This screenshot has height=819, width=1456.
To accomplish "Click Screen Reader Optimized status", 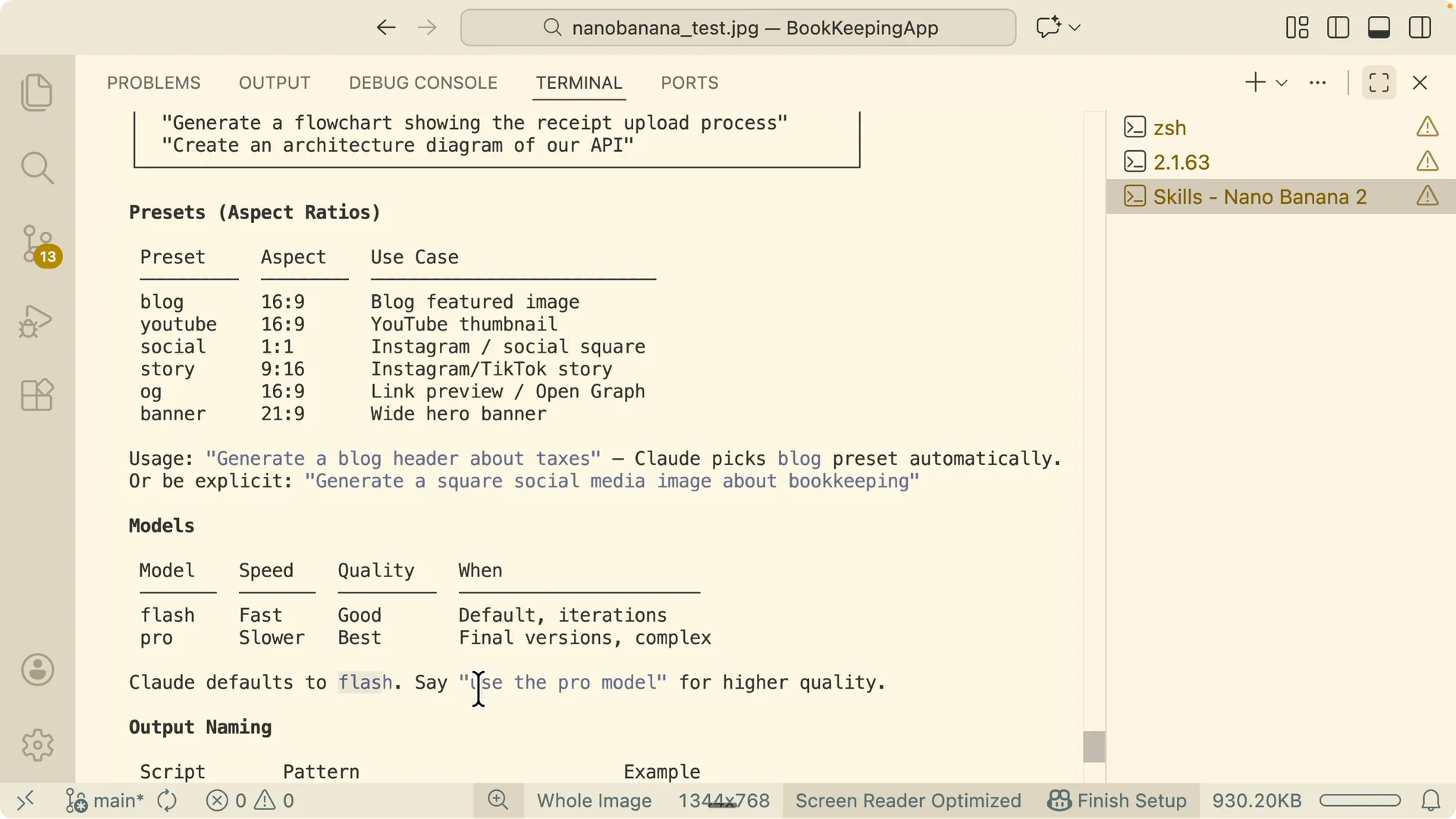I will 908,801.
